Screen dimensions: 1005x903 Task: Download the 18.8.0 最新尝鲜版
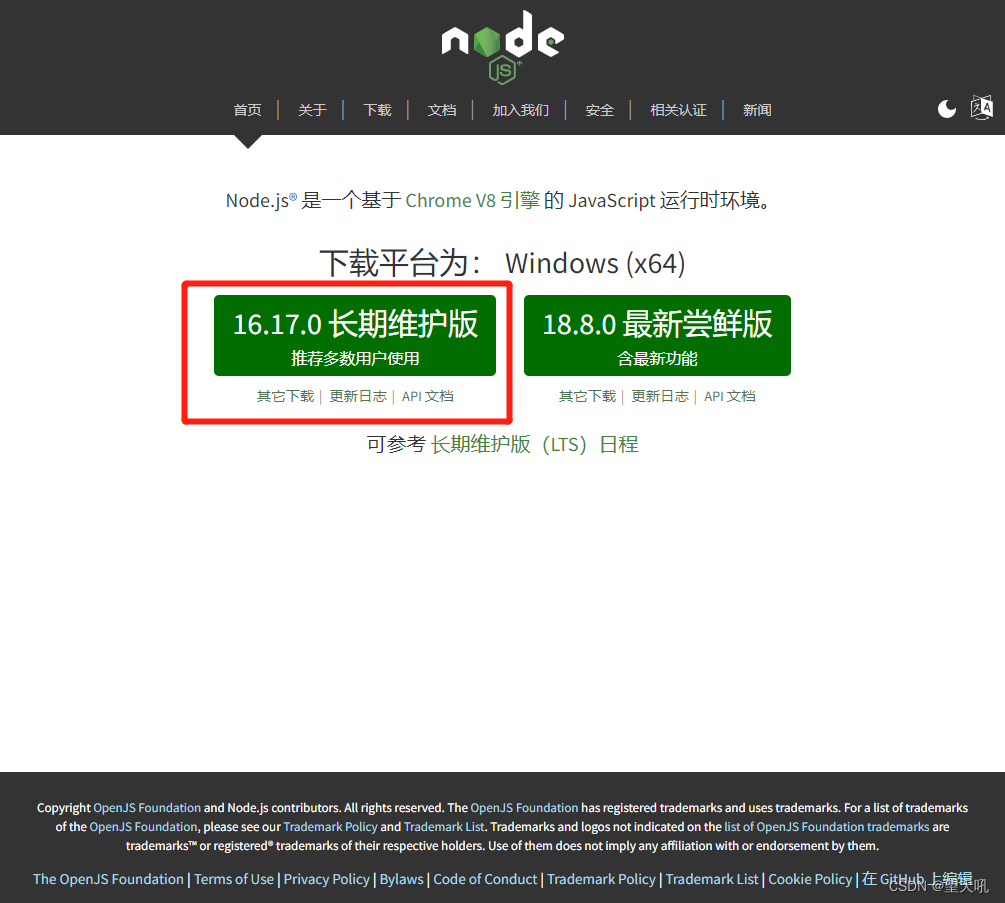[x=657, y=335]
